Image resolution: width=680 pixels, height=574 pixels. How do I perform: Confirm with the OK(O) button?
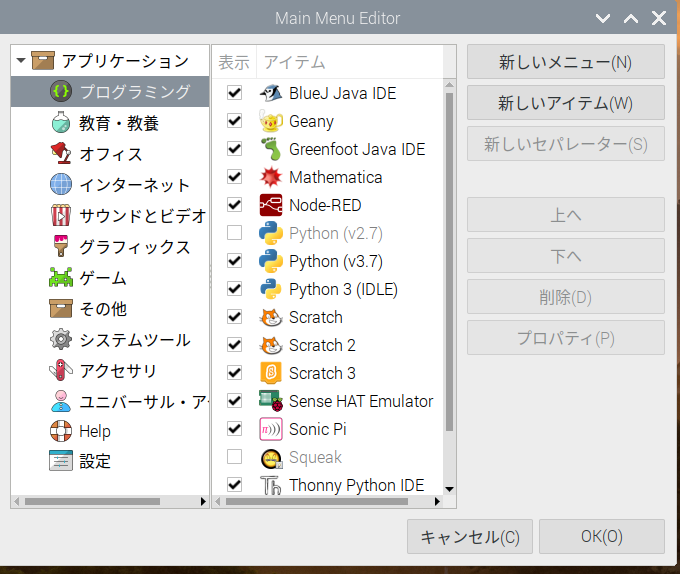tap(602, 537)
